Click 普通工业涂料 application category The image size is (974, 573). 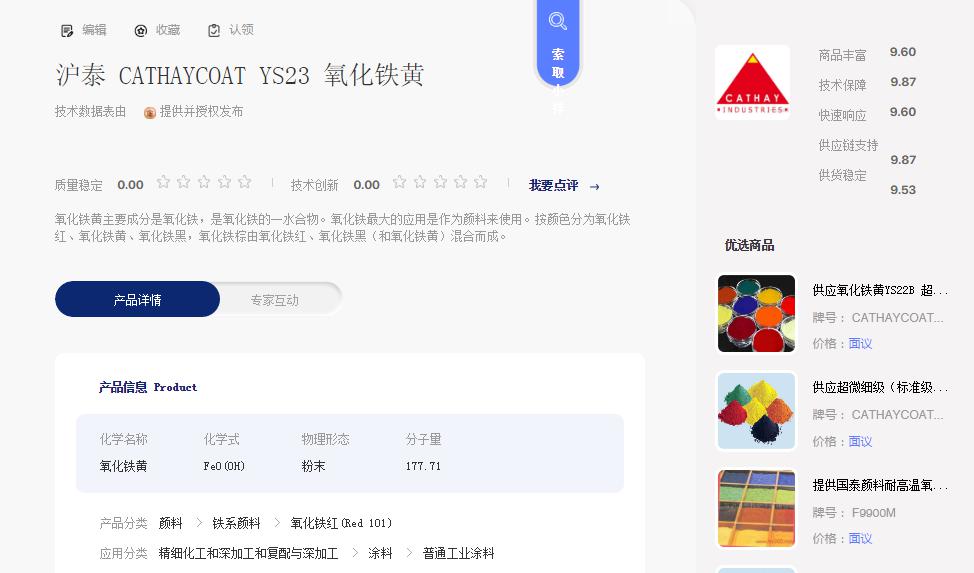pos(458,553)
